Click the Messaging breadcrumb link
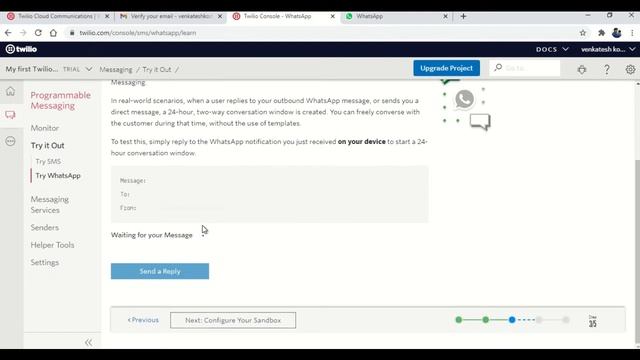Screen dimensions: 640x360 (x=116, y=70)
